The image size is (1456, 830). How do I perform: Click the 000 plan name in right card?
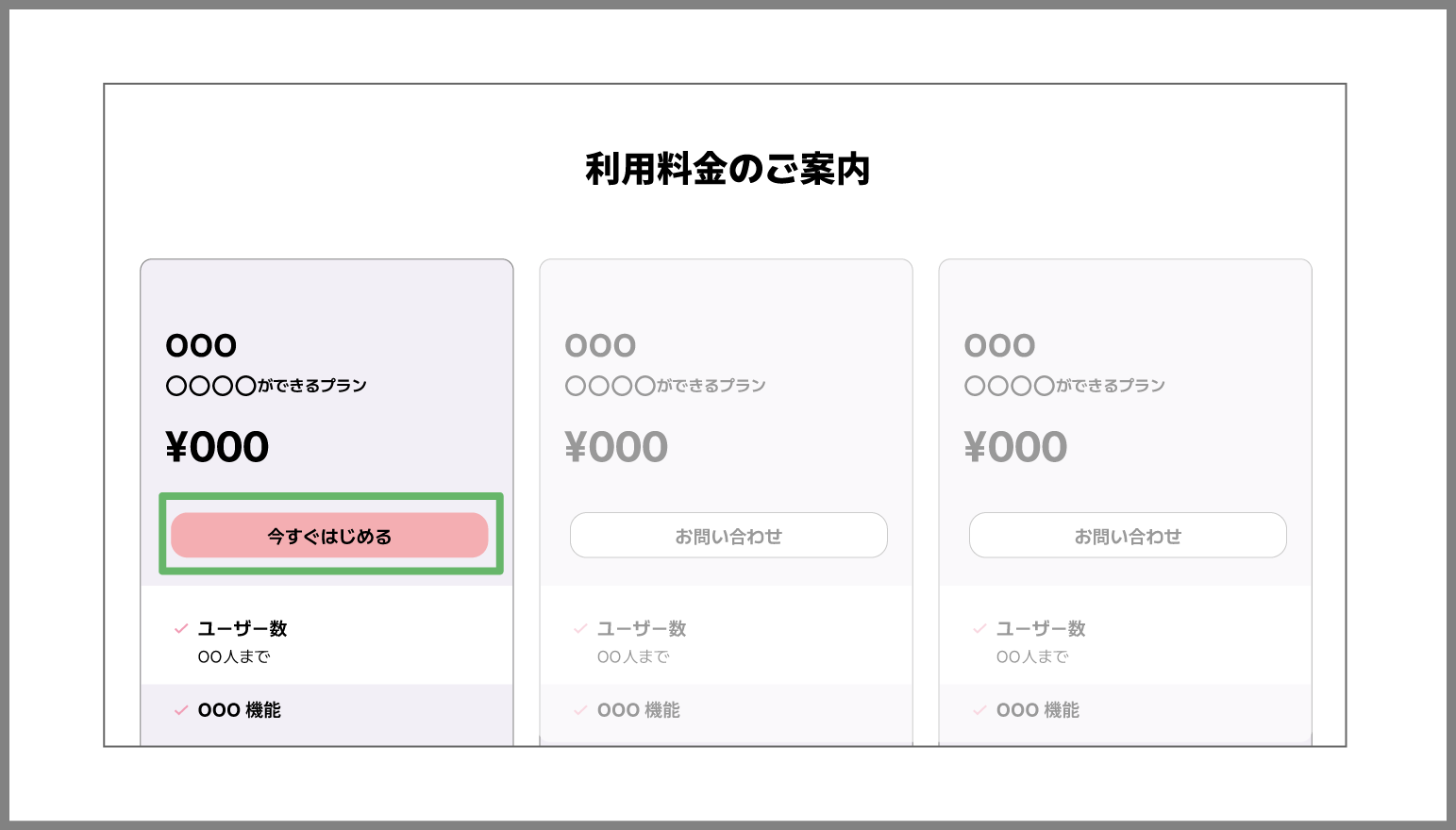point(999,346)
